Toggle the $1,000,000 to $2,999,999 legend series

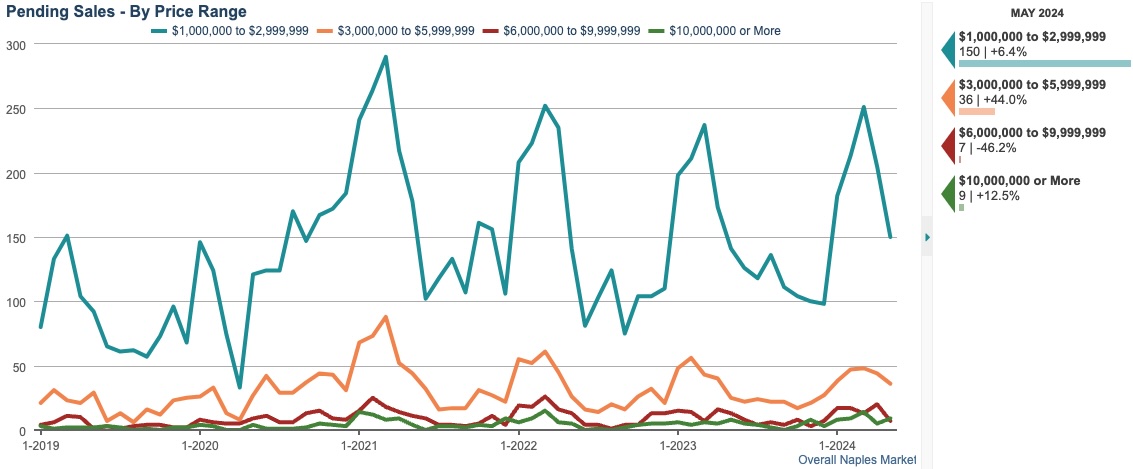coord(231,30)
